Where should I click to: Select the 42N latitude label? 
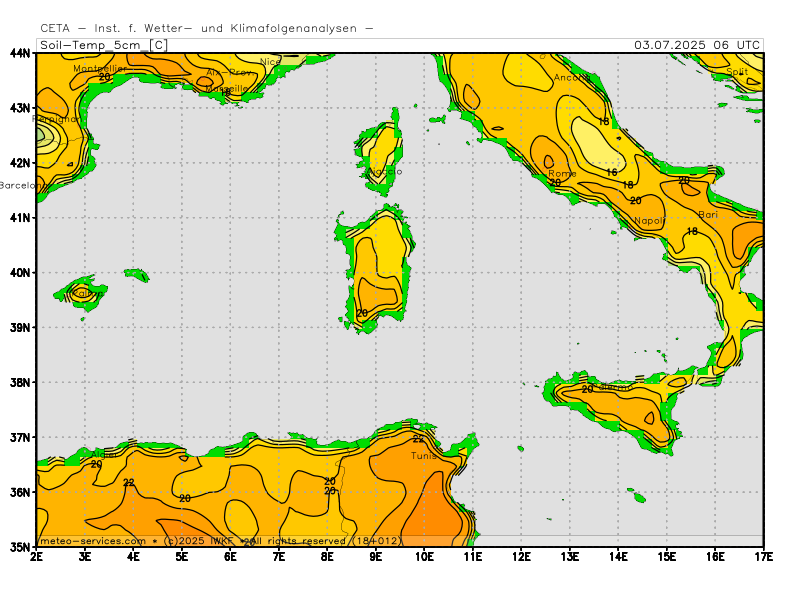[x=20, y=163]
